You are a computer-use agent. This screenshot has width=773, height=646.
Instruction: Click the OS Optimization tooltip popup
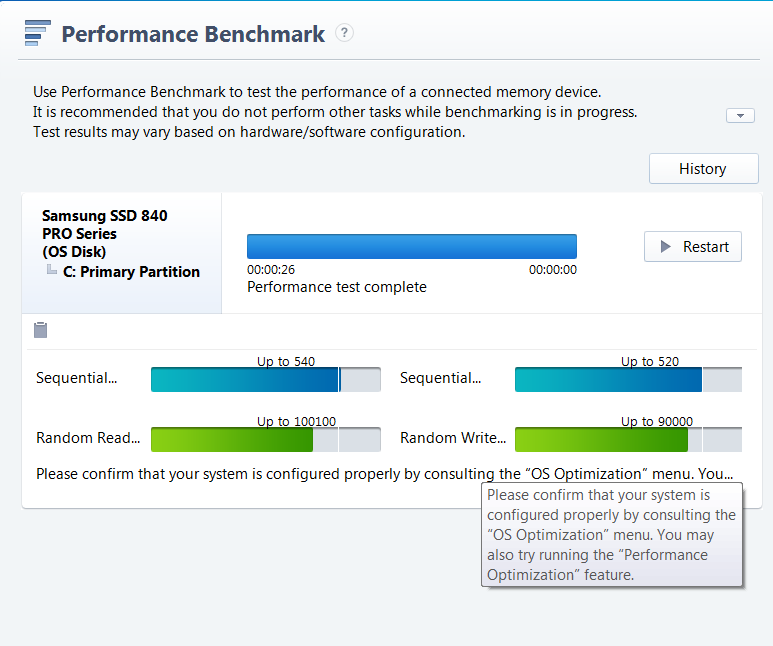[x=612, y=535]
